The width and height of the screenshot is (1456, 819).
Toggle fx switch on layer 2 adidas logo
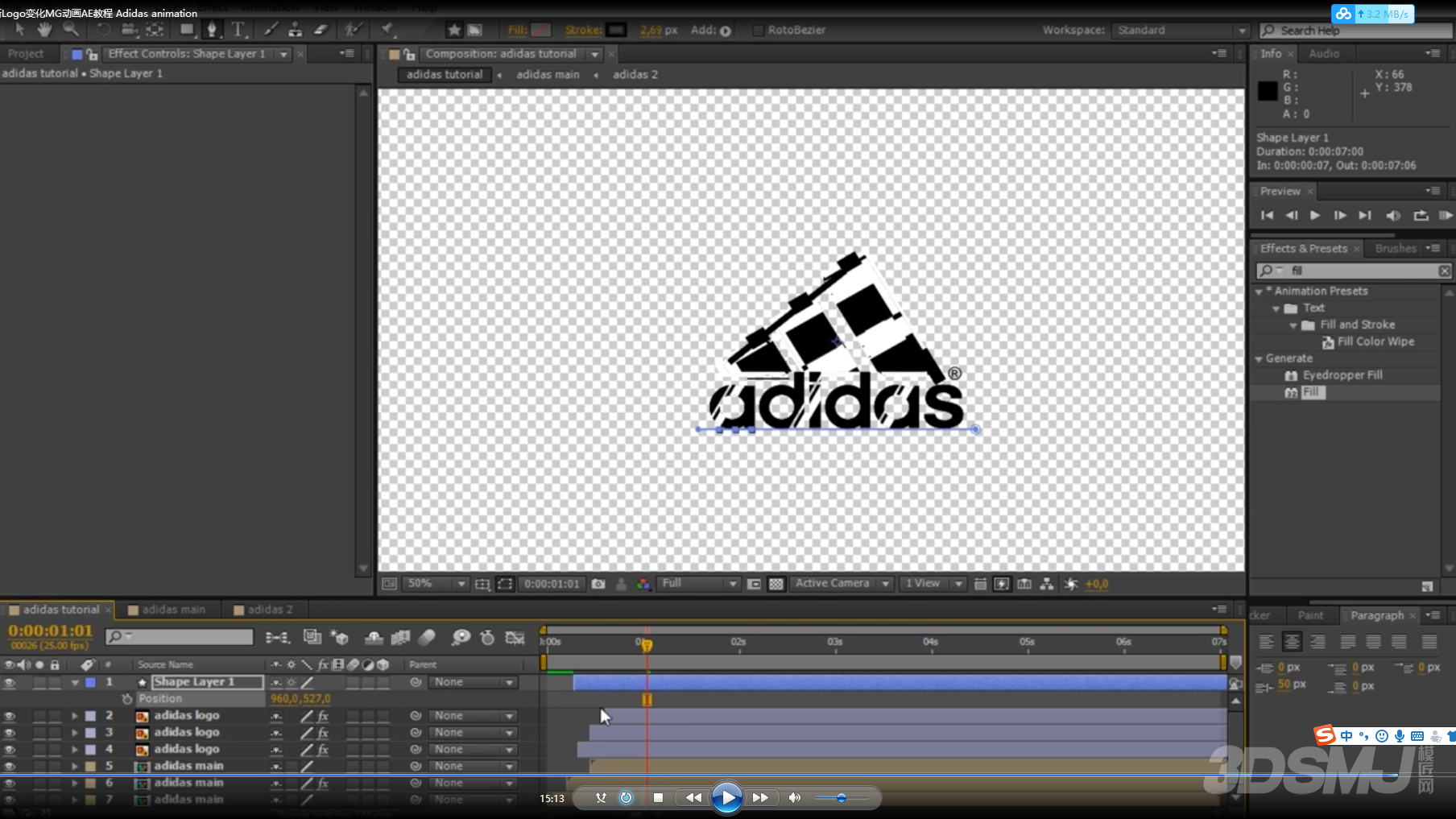[x=323, y=716]
